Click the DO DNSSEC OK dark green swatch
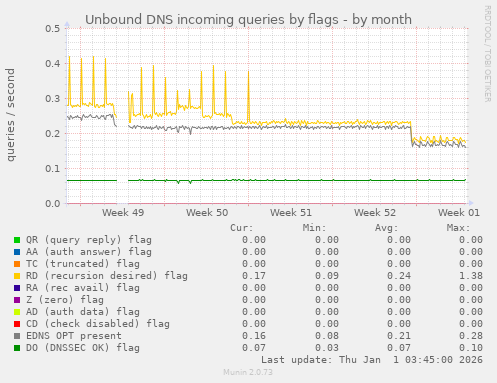The height and width of the screenshot is (383, 497). [x=17, y=348]
